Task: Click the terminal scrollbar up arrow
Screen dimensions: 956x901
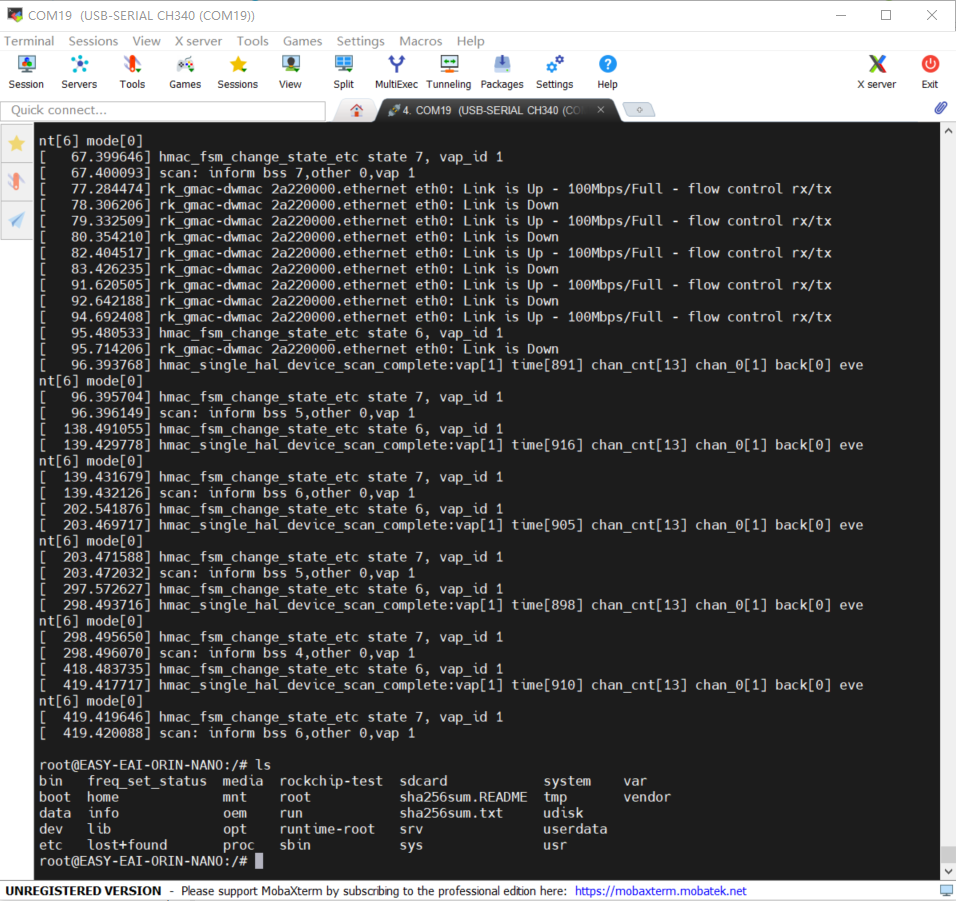Action: coord(948,130)
